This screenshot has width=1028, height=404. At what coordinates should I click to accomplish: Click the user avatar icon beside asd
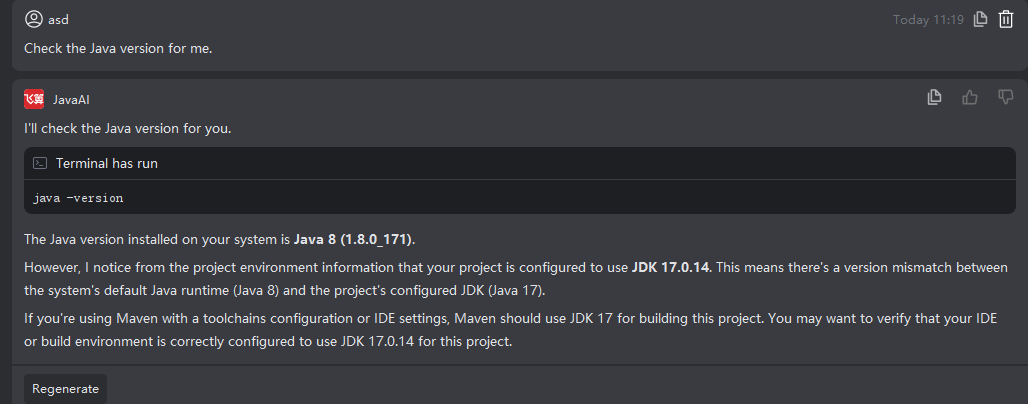coord(34,19)
